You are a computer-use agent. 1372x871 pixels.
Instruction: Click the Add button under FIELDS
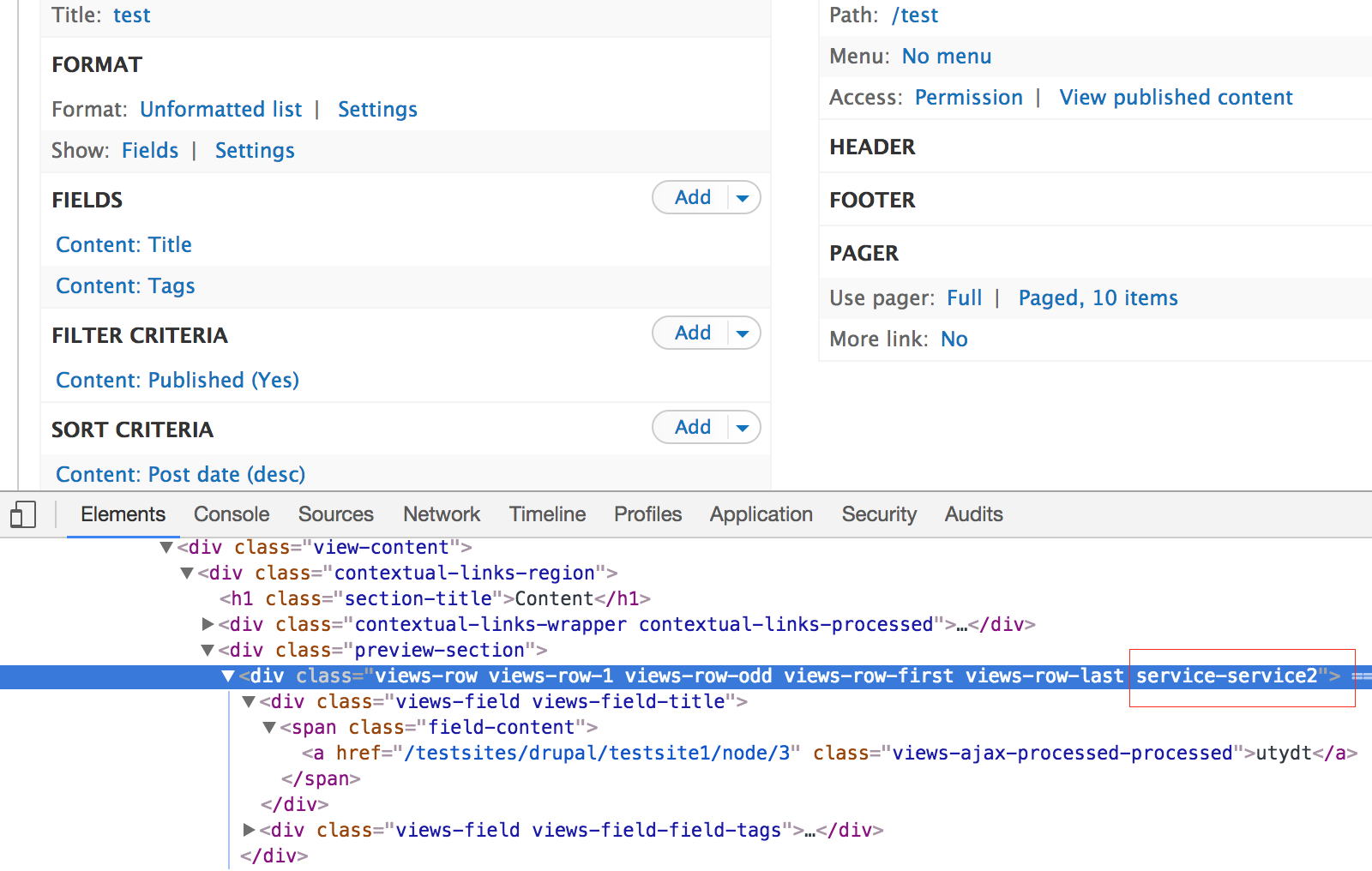coord(691,197)
